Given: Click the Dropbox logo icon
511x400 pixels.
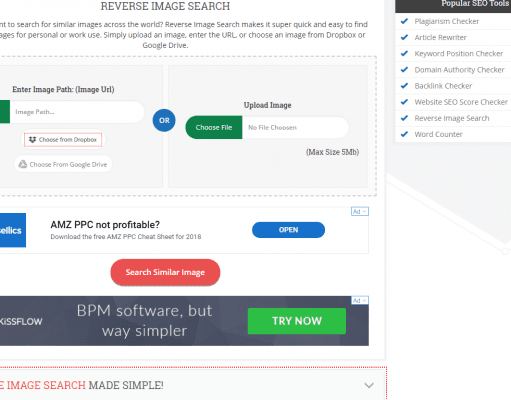Looking at the screenshot, I should (32, 140).
